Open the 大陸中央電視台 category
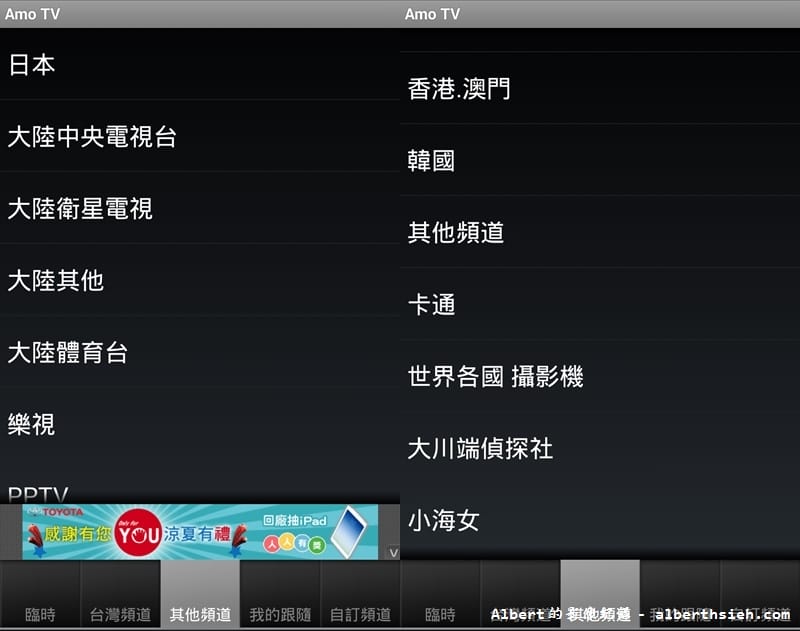800x631 pixels. point(200,136)
